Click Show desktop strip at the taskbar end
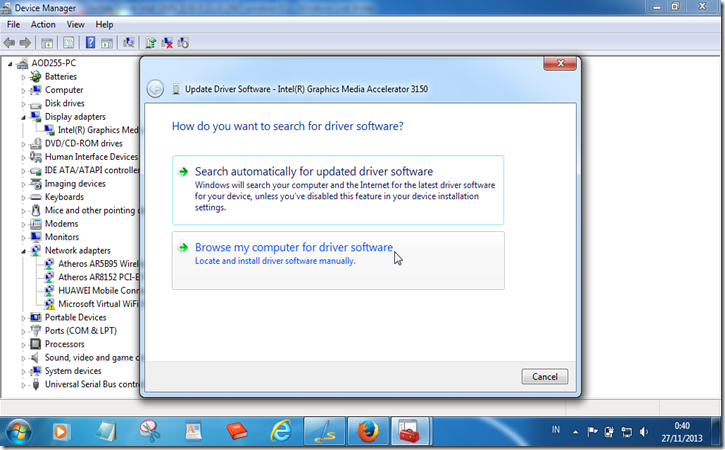This screenshot has height=450, width=725. pyautogui.click(x=717, y=432)
